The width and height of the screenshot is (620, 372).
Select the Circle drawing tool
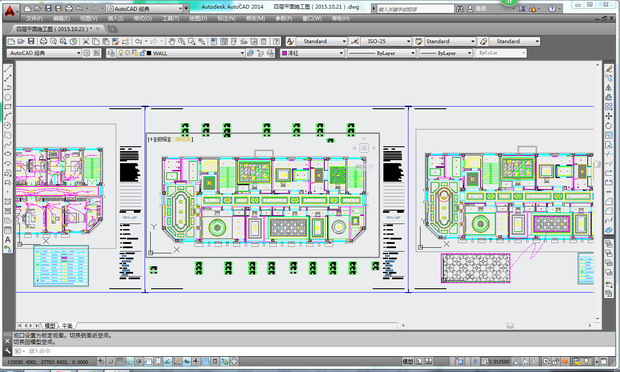tap(8, 125)
